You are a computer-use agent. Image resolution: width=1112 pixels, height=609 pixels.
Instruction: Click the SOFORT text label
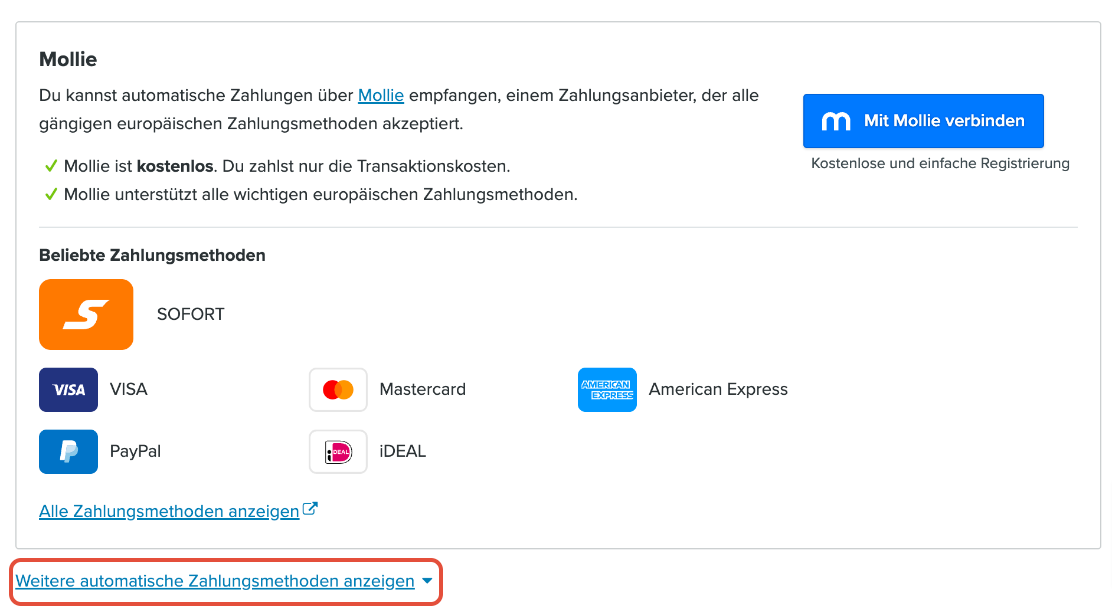[190, 314]
